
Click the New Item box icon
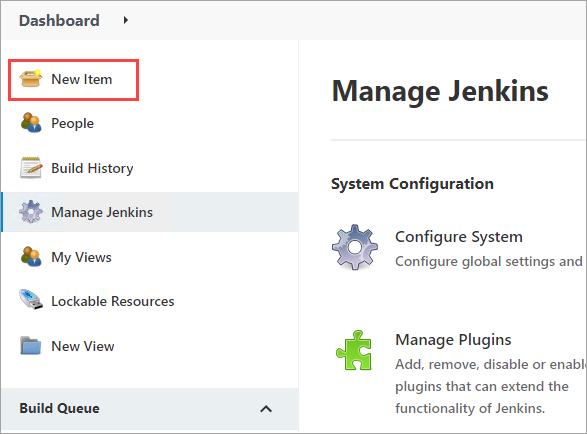click(x=30, y=79)
